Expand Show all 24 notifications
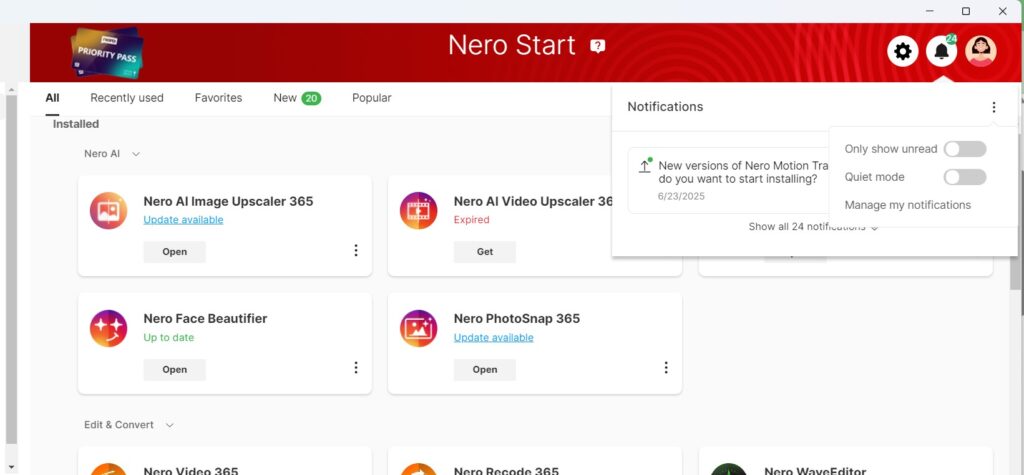 (813, 227)
